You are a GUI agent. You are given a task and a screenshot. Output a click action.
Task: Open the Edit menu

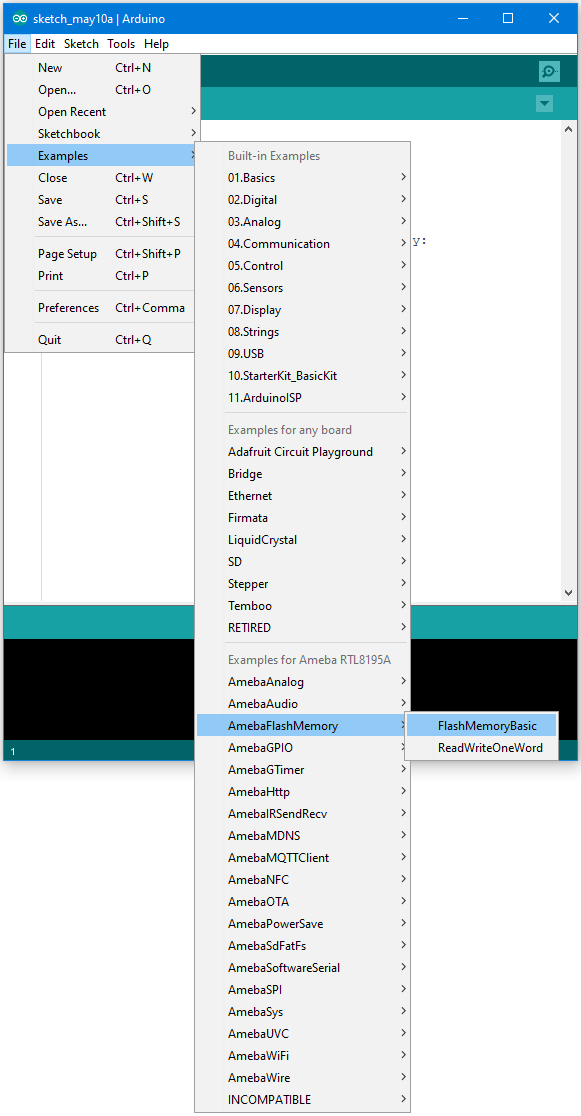pyautogui.click(x=45, y=44)
